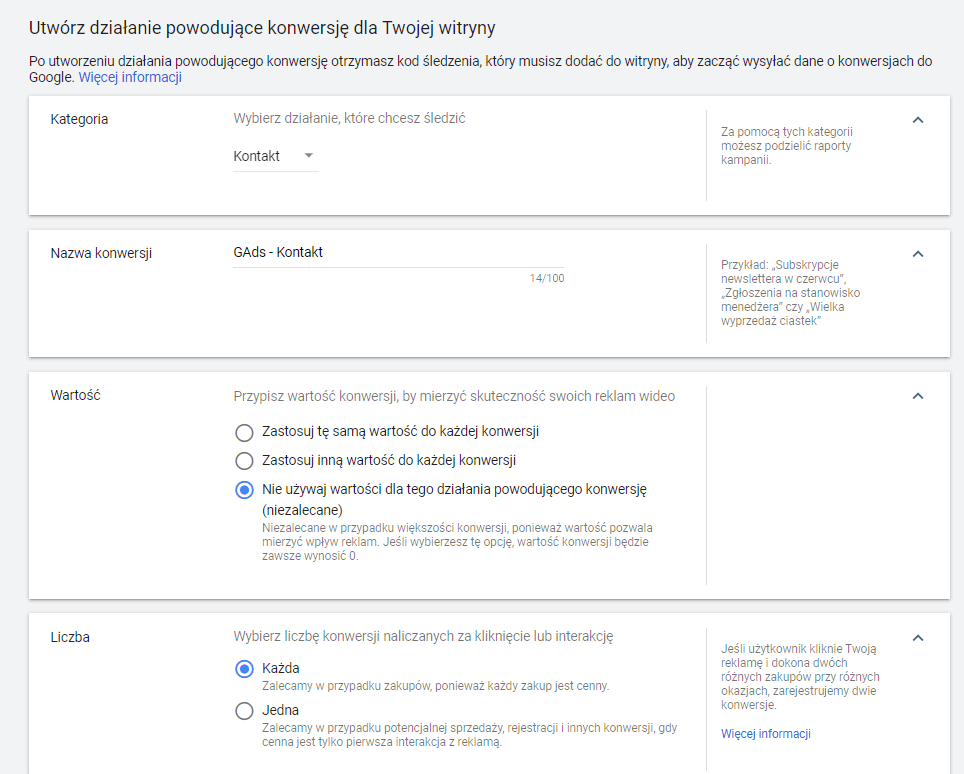Collapse the Nazwa konwersji section chevron
This screenshot has height=774, width=964.
[918, 254]
